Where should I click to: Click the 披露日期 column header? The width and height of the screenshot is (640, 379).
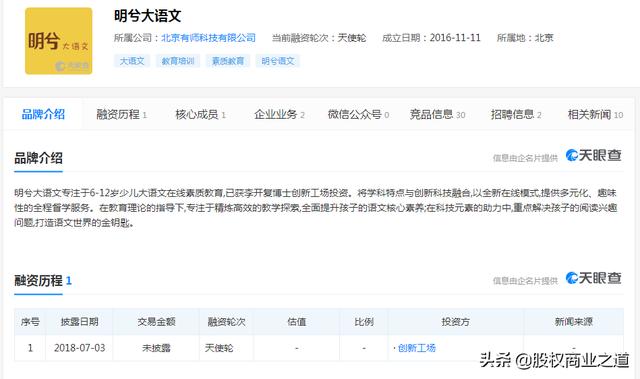click(80, 321)
